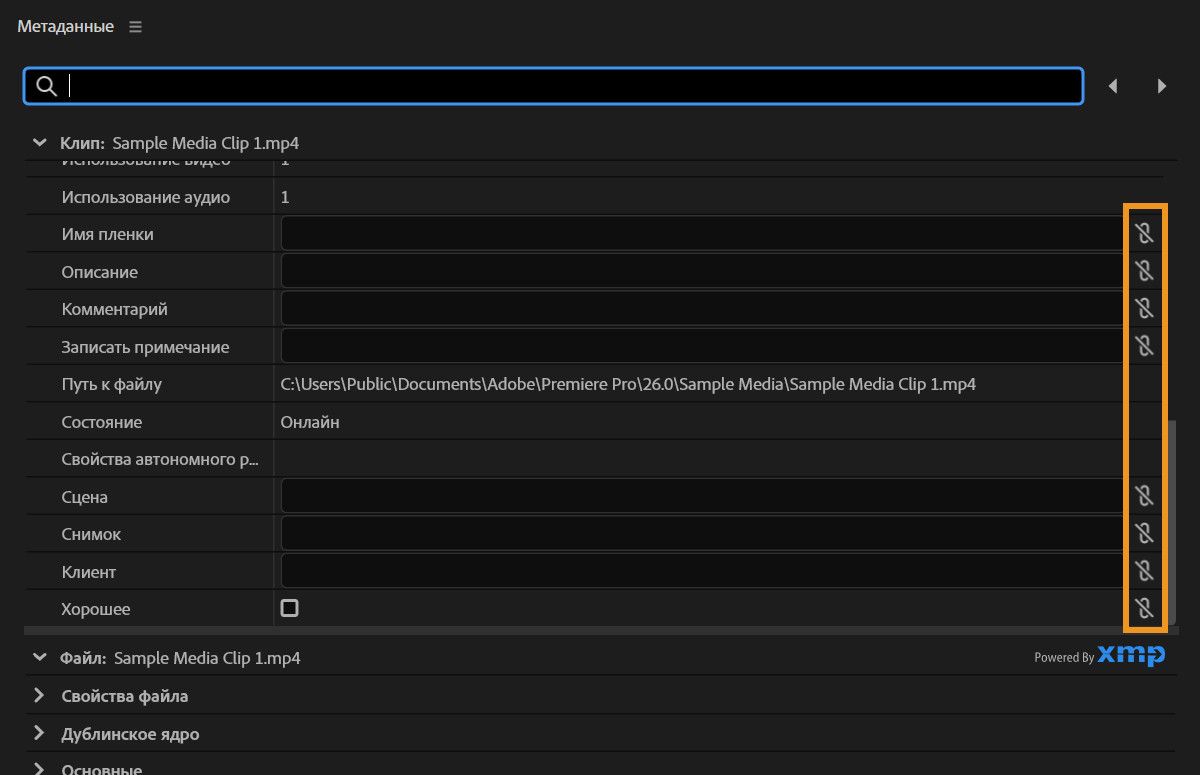Image resolution: width=1200 pixels, height=775 pixels.
Task: Click the Имя пленки input field
Action: coord(702,233)
